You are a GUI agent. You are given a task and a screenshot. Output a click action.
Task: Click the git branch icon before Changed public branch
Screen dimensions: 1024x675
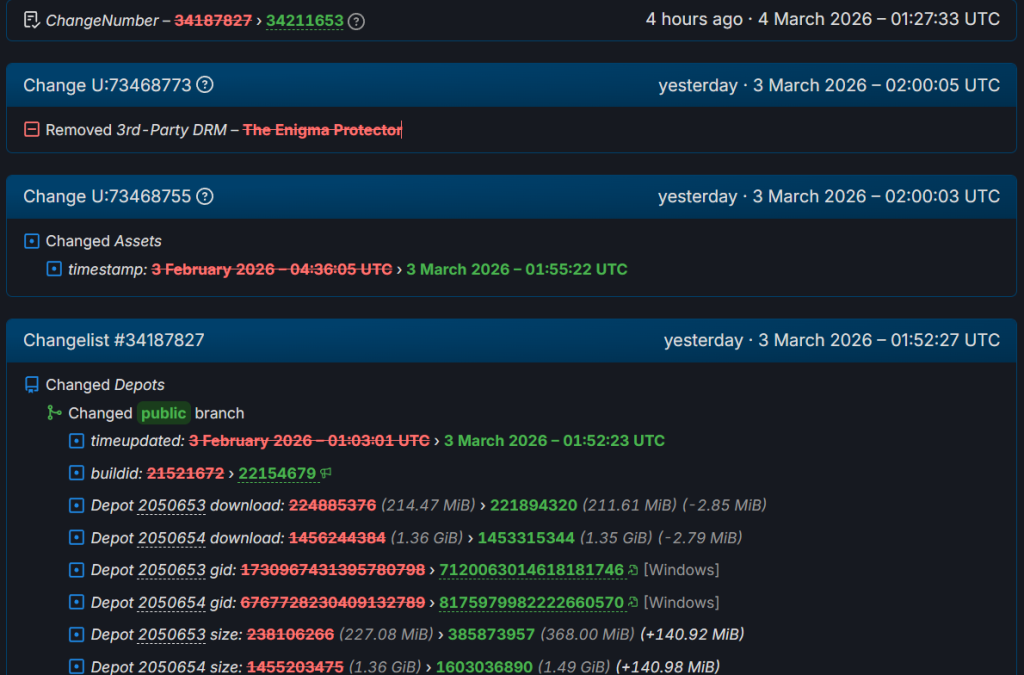pyautogui.click(x=54, y=413)
